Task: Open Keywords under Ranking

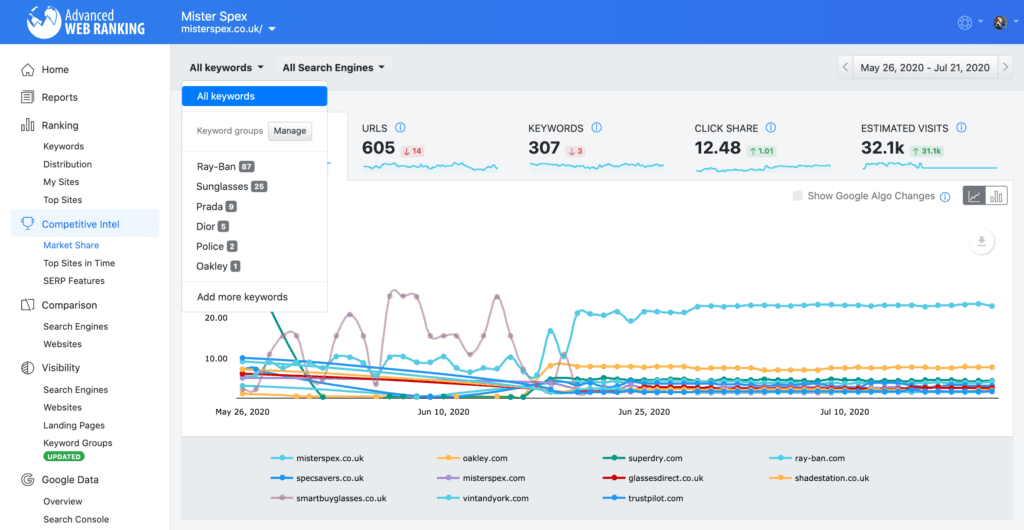Action: (x=63, y=146)
